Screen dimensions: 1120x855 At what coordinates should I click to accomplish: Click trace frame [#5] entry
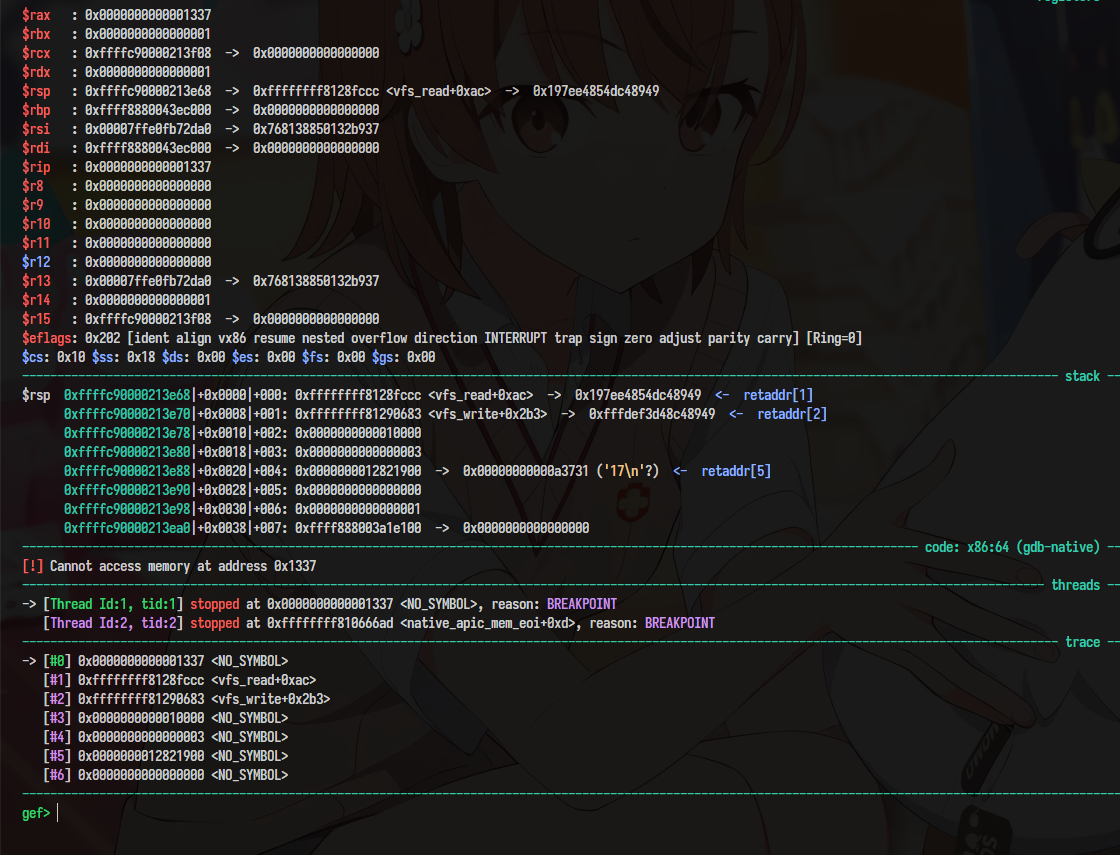click(166, 756)
